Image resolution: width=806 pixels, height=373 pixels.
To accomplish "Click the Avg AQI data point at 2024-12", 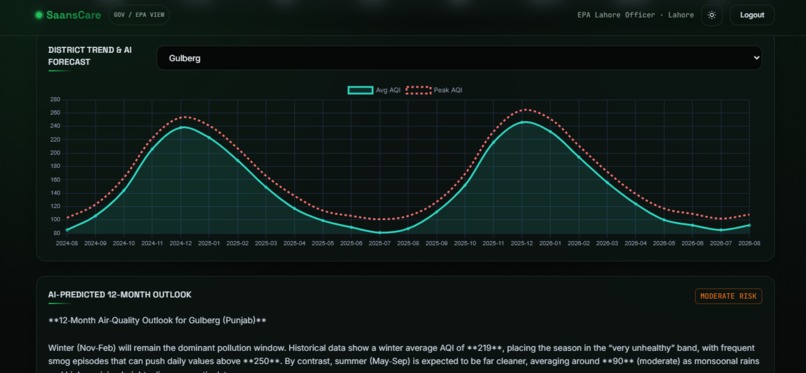I will pos(181,127).
